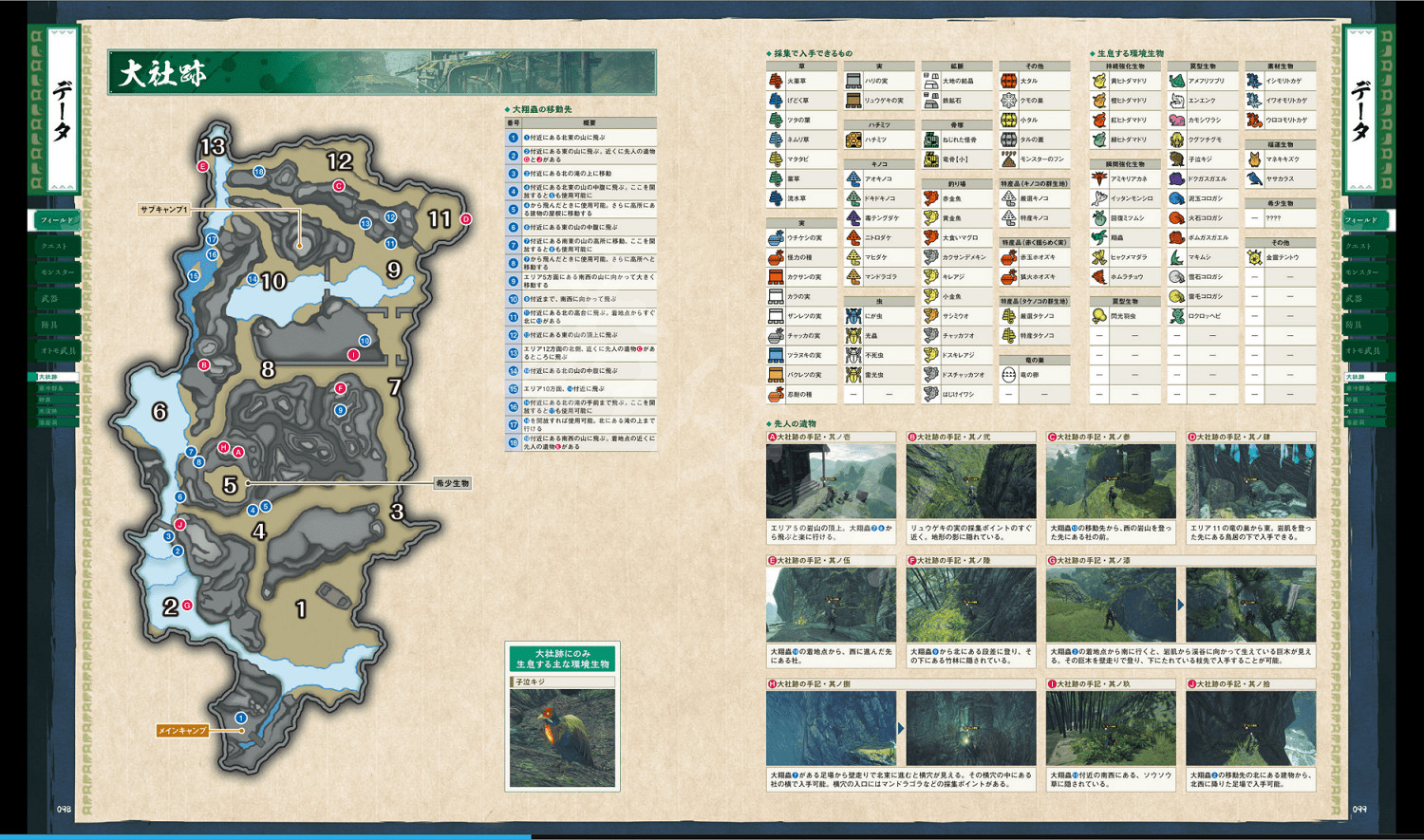The height and width of the screenshot is (840, 1424).
Task: Click the マネキネズク owl icon
Action: 1254,159
